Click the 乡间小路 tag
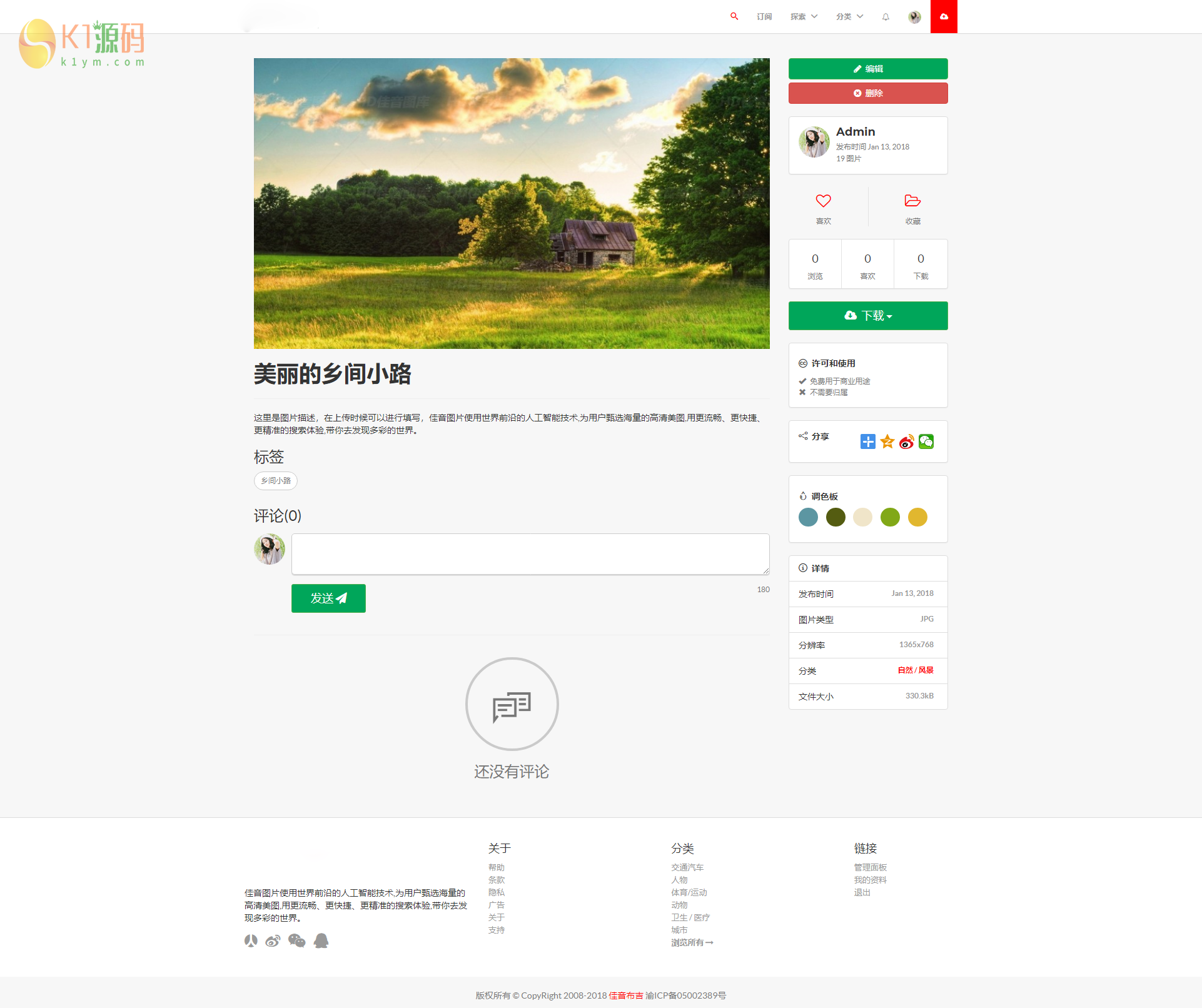 [x=276, y=481]
